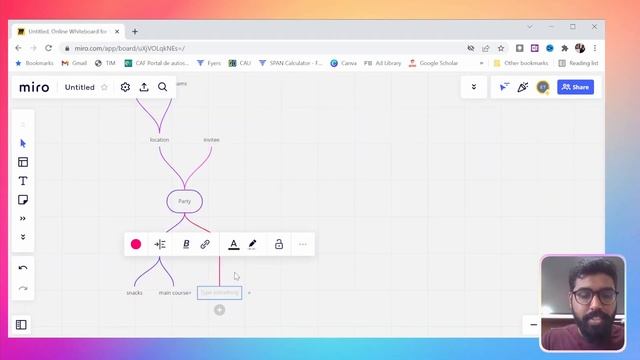Open the frames panel at bottom left
Image resolution: width=640 pixels, height=360 pixels.
point(21,325)
